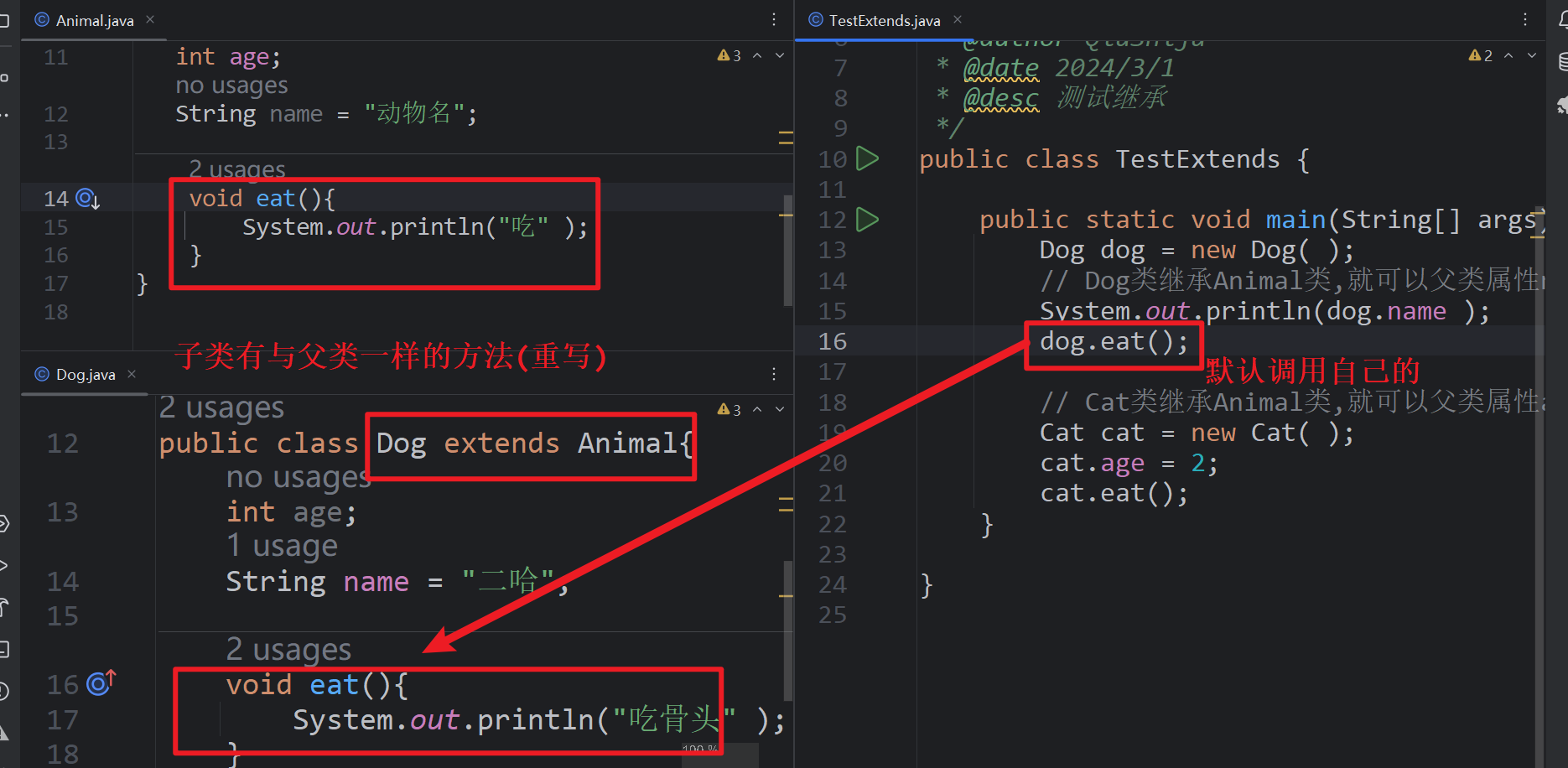Screen dimensions: 1568x768
Task: Click the "二哈" string in Dog.java
Action: [508, 581]
